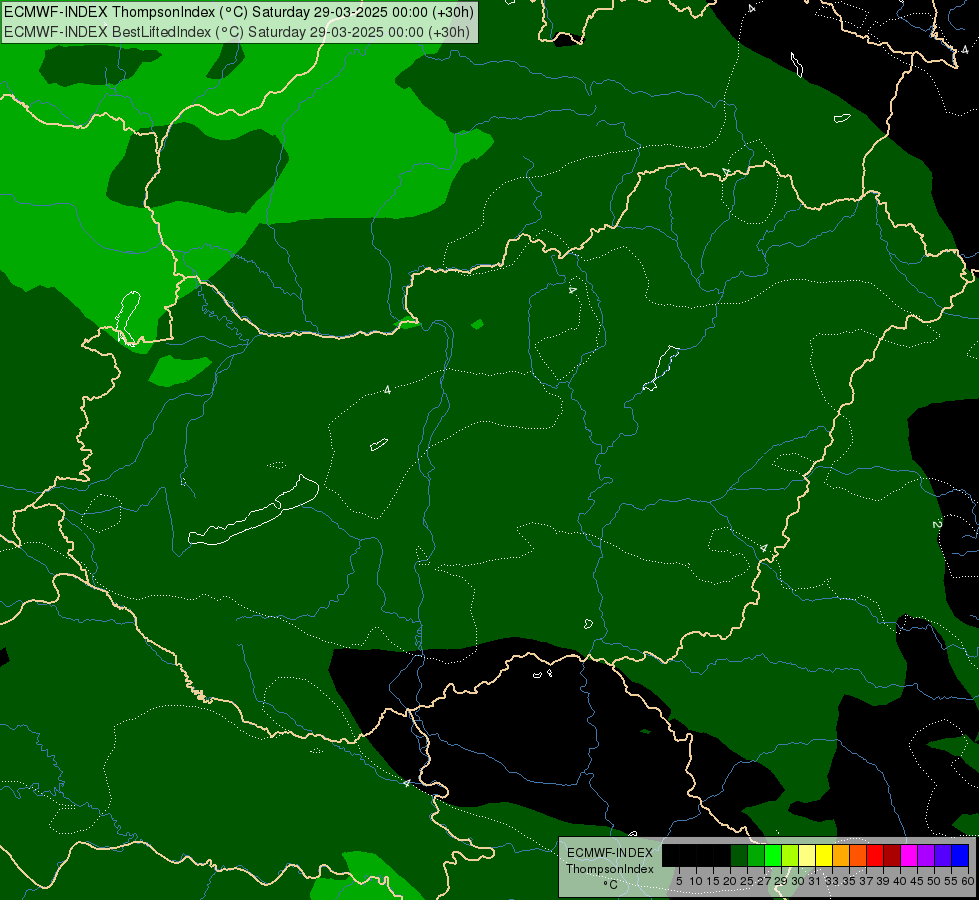Click the legend tick value 30
979x900 pixels.
(x=798, y=881)
